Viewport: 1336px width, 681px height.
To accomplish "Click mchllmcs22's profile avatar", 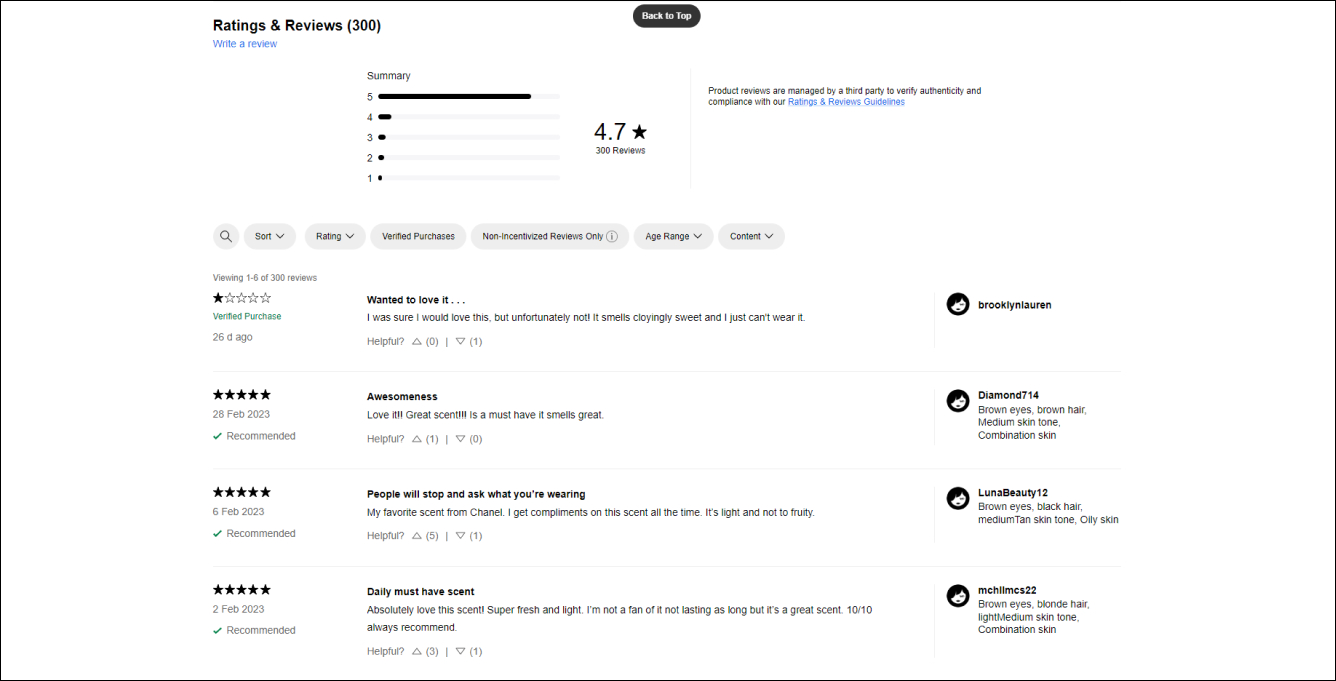I will (x=958, y=596).
